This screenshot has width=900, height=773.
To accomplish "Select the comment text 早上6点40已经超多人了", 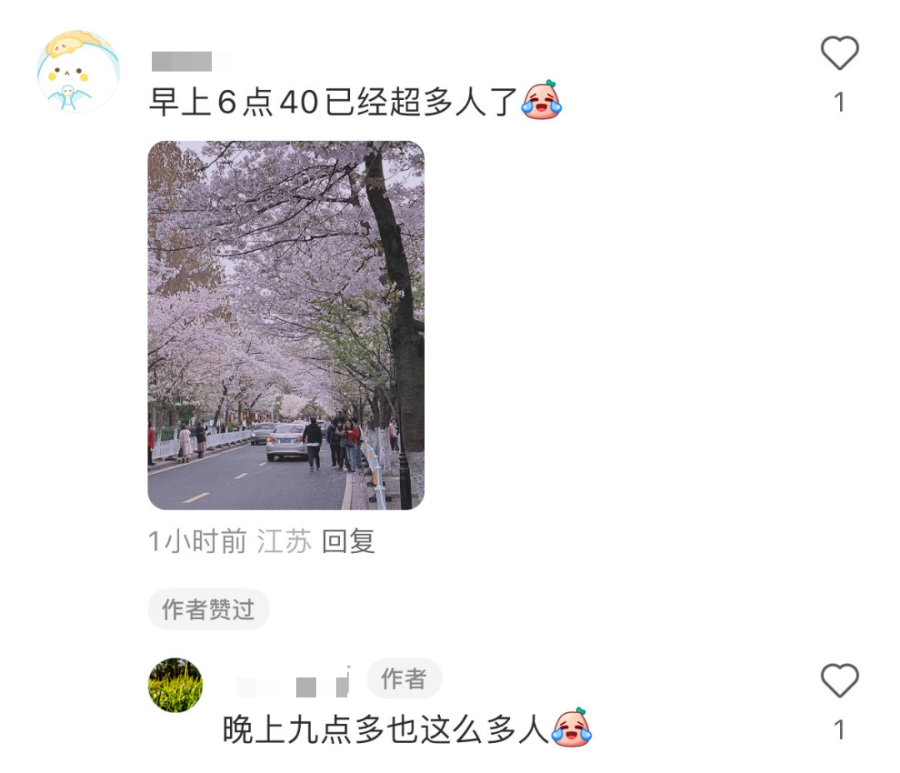I will tap(334, 102).
